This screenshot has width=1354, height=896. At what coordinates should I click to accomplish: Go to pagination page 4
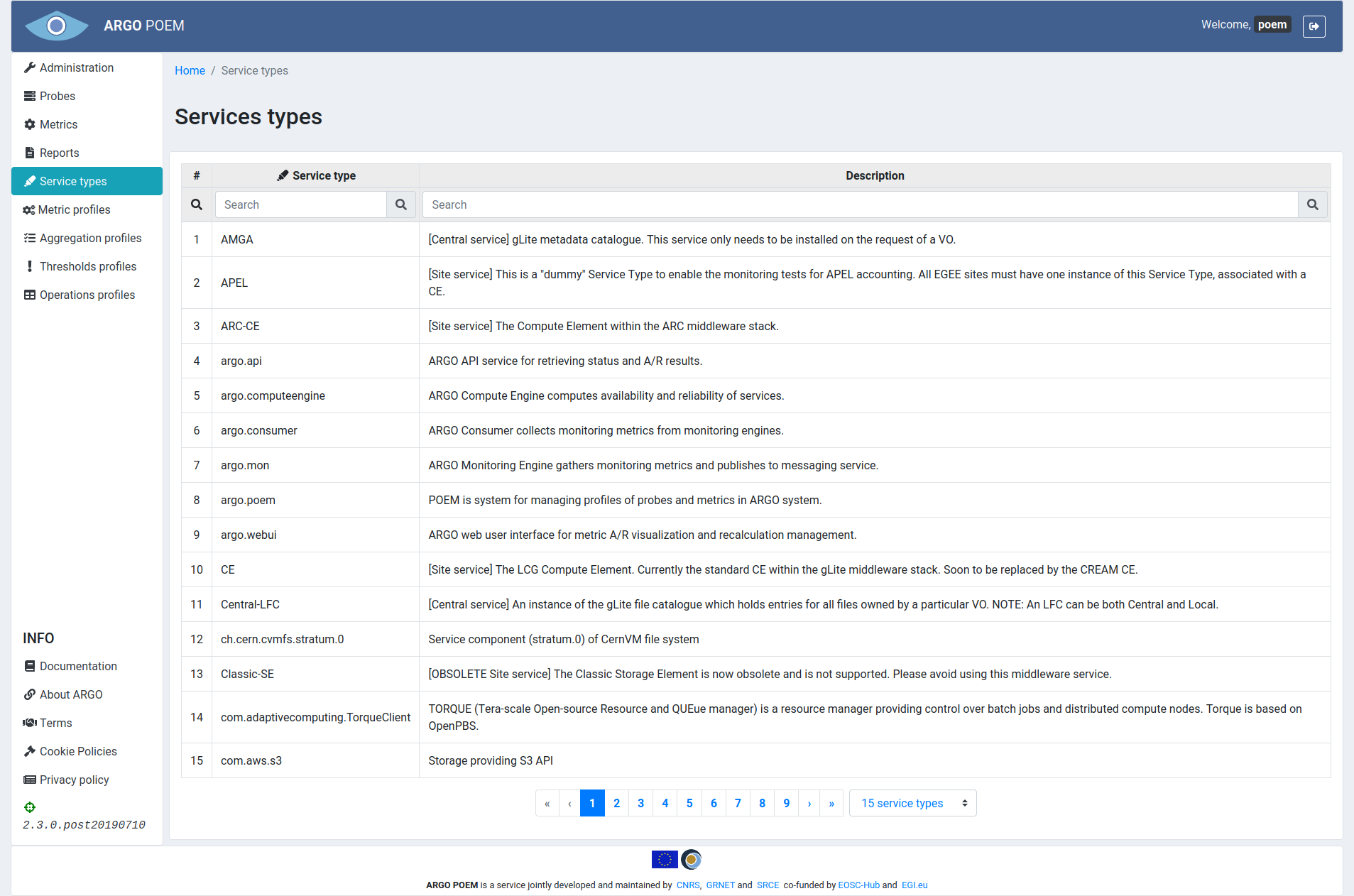pos(665,803)
